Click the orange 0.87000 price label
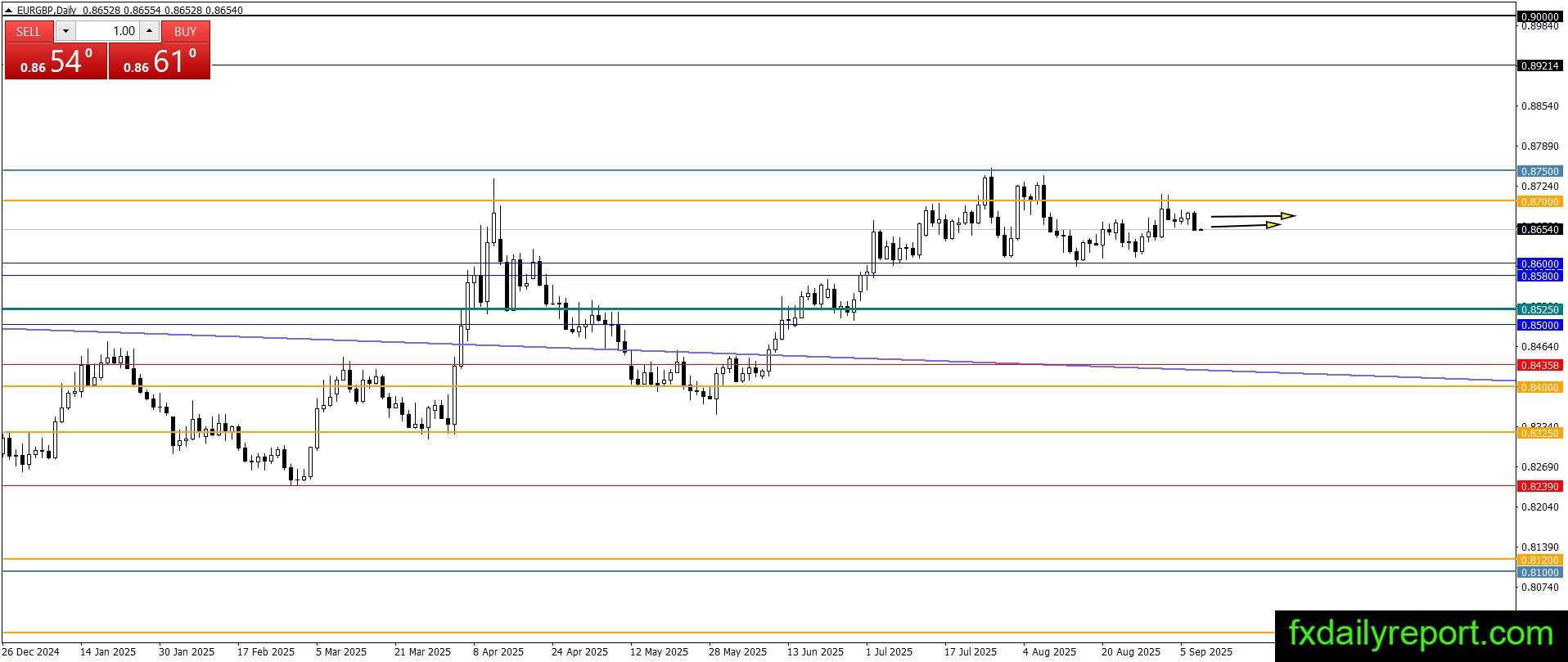Screen dimensions: 1568x662 (x=1539, y=201)
